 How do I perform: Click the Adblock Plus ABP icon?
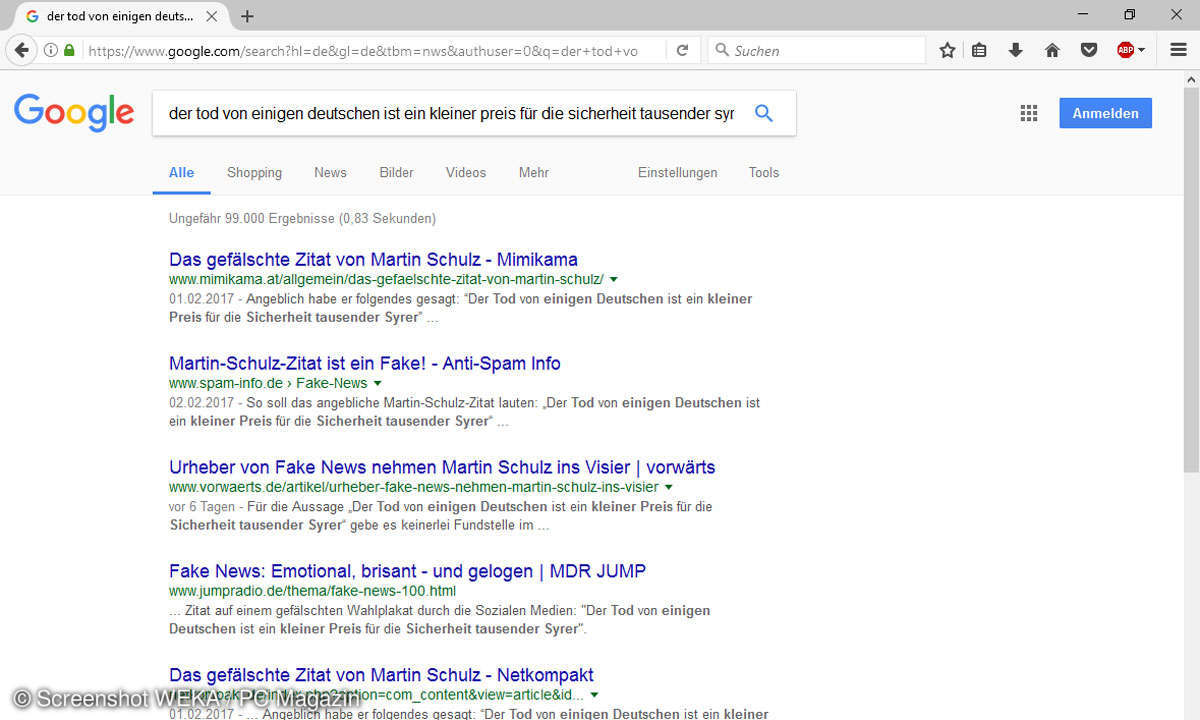1125,50
